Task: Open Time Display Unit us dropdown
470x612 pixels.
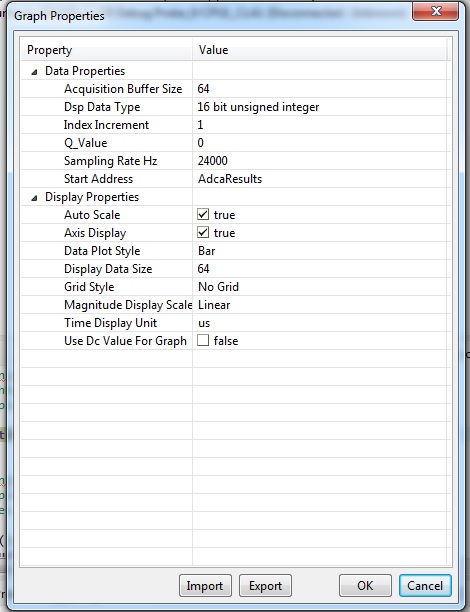Action: tap(321, 322)
